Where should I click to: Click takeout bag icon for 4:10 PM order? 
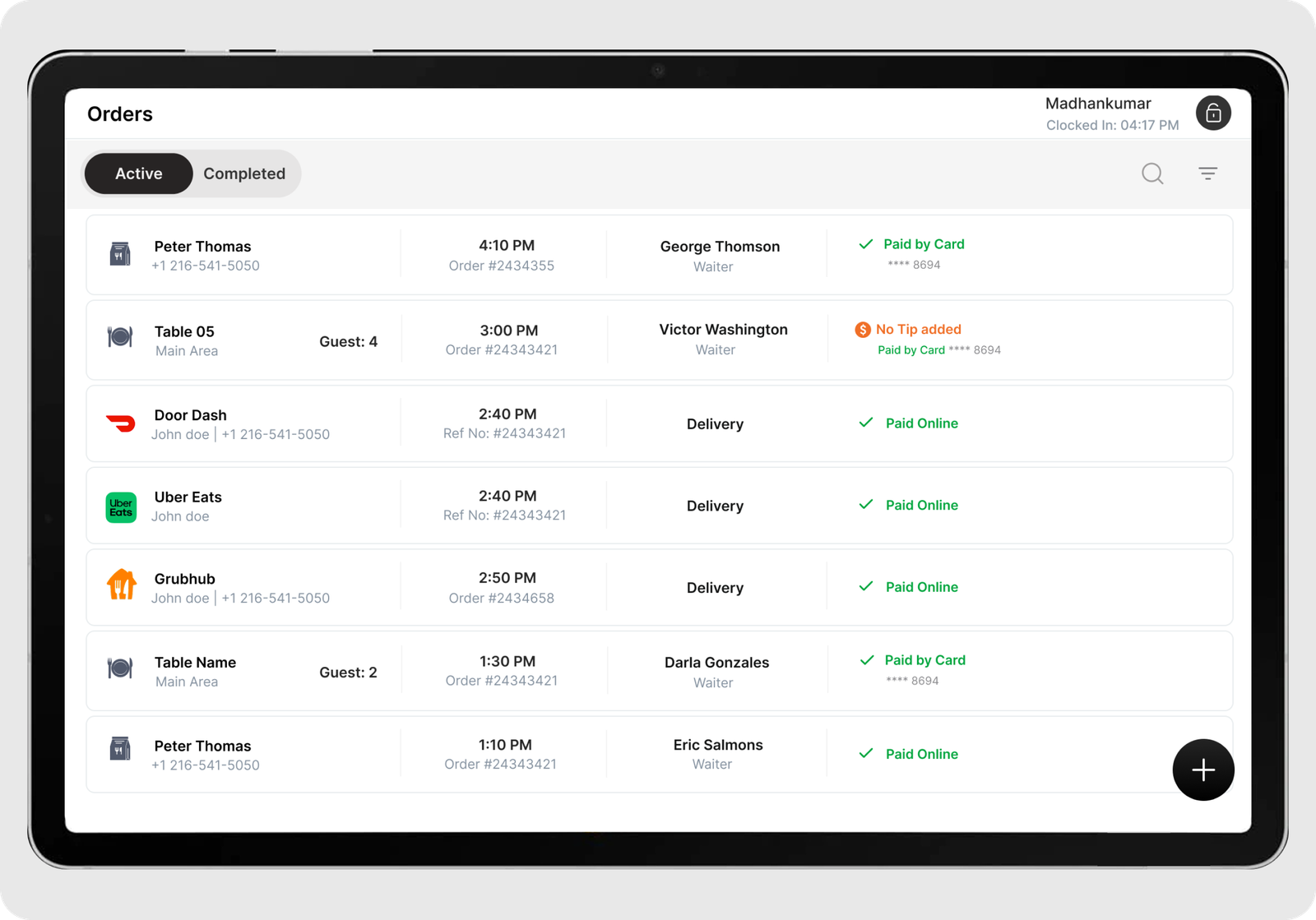tap(120, 254)
